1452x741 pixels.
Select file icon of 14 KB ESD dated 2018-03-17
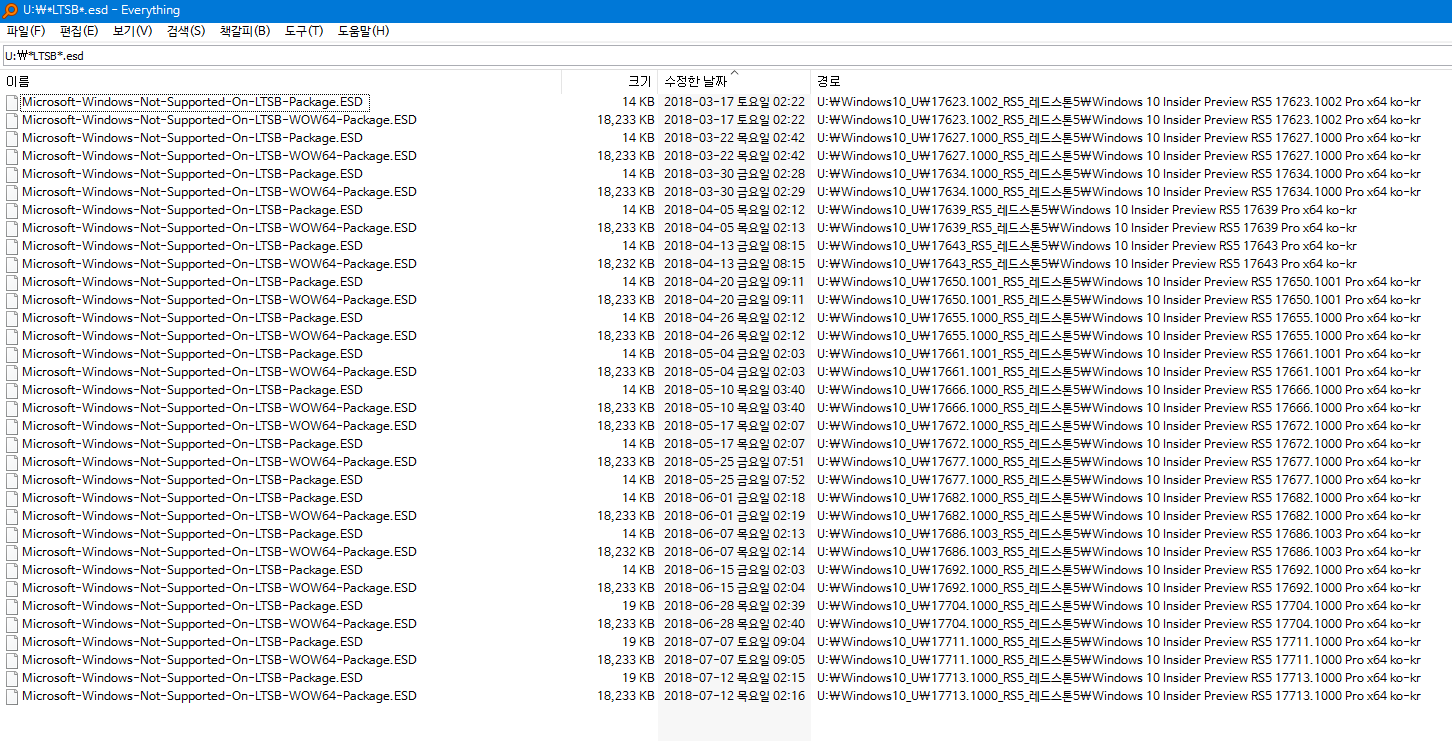pyautogui.click(x=12, y=102)
